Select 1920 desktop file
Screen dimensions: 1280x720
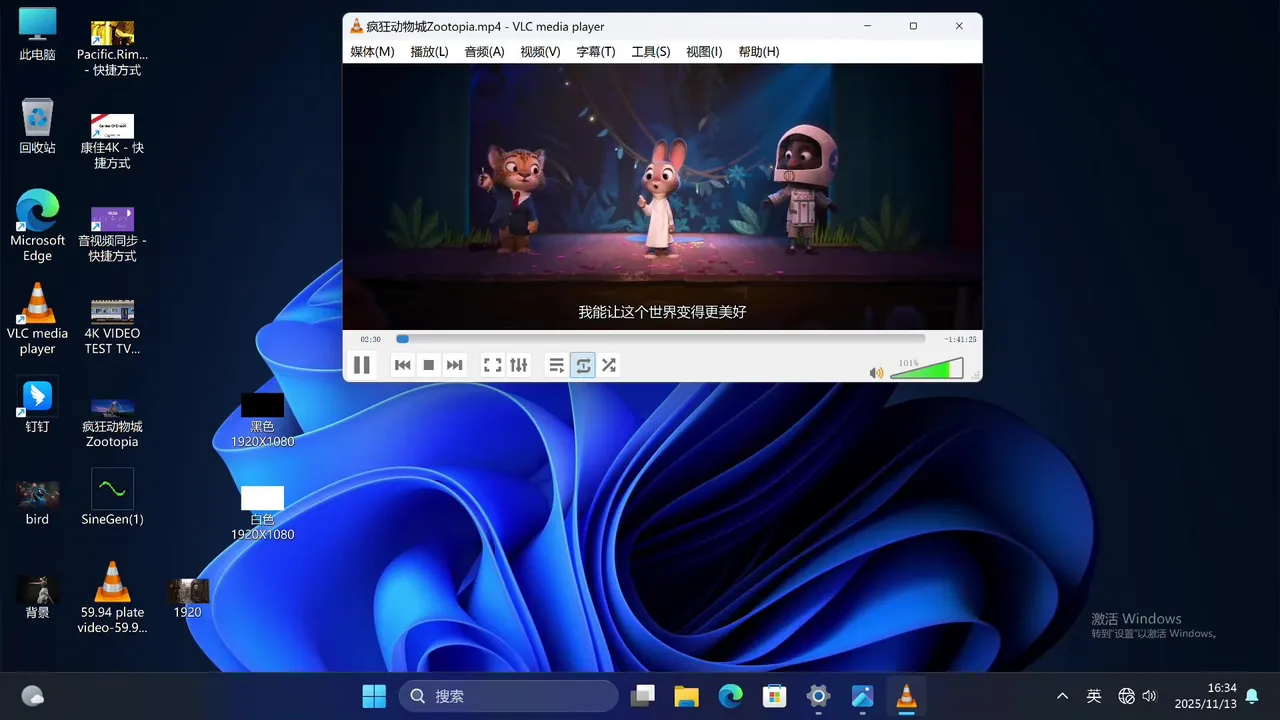(187, 597)
